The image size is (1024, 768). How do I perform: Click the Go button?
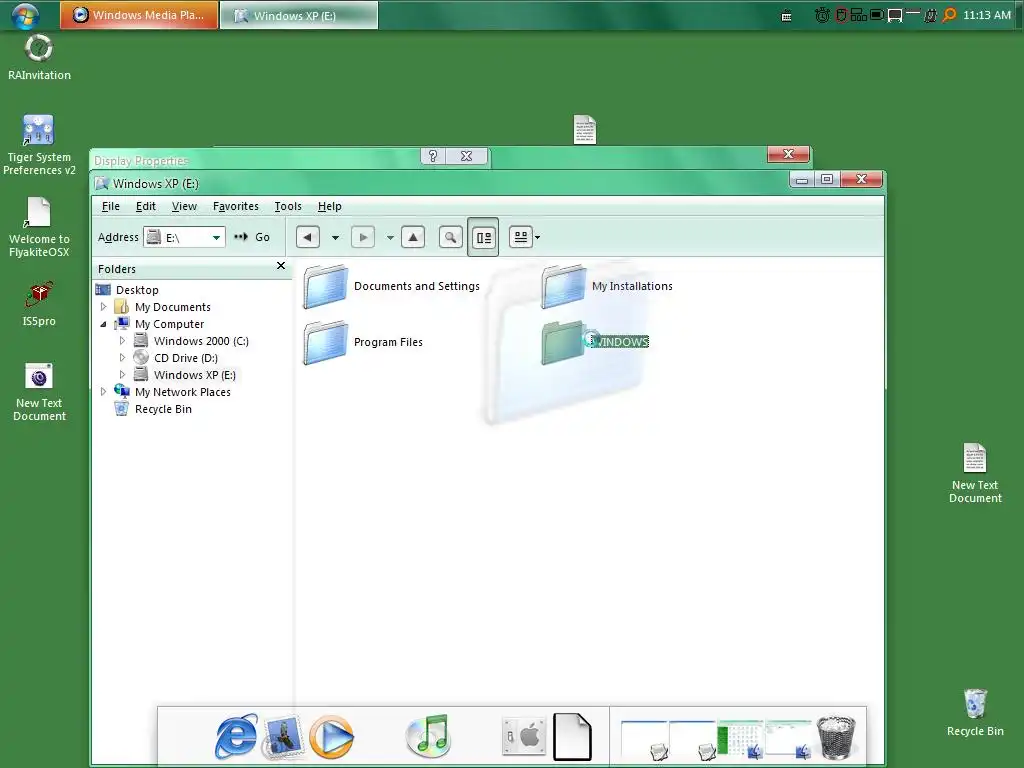coord(253,237)
